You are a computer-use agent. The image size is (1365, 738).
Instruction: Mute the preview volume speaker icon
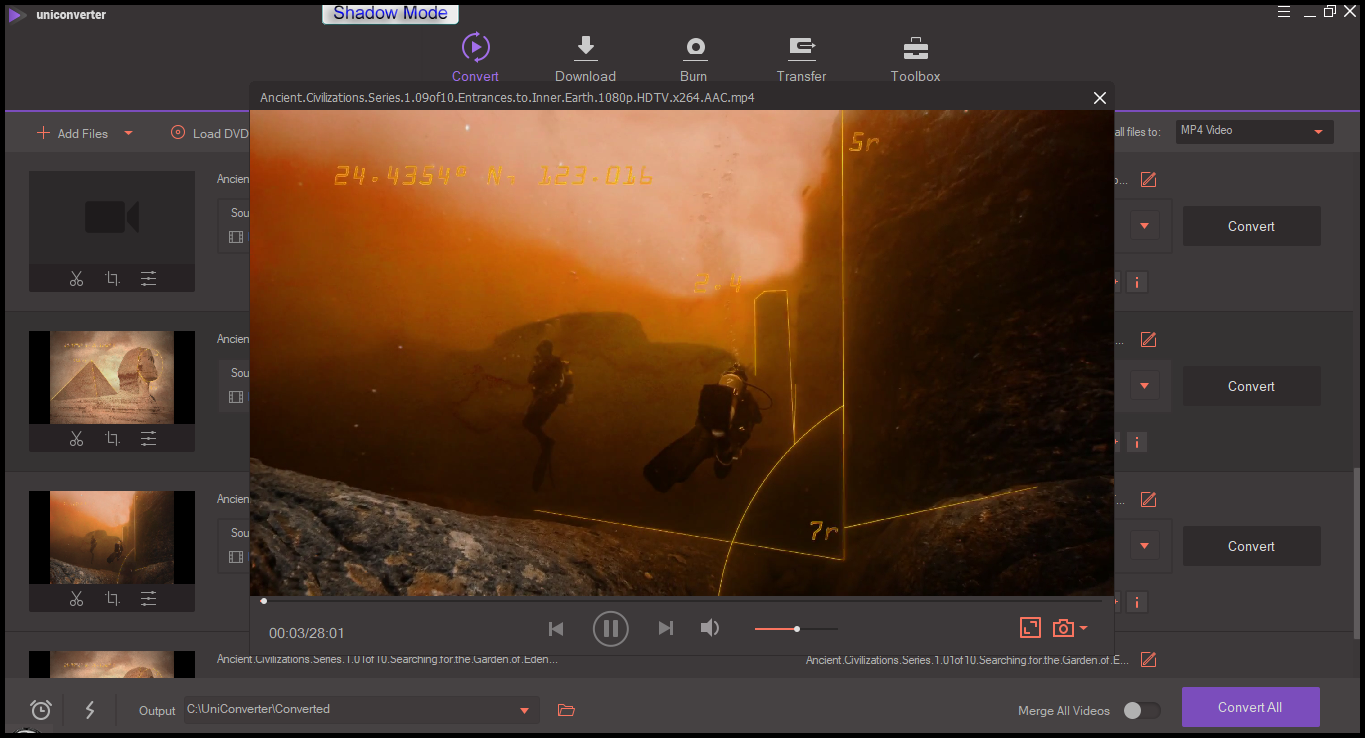710,628
